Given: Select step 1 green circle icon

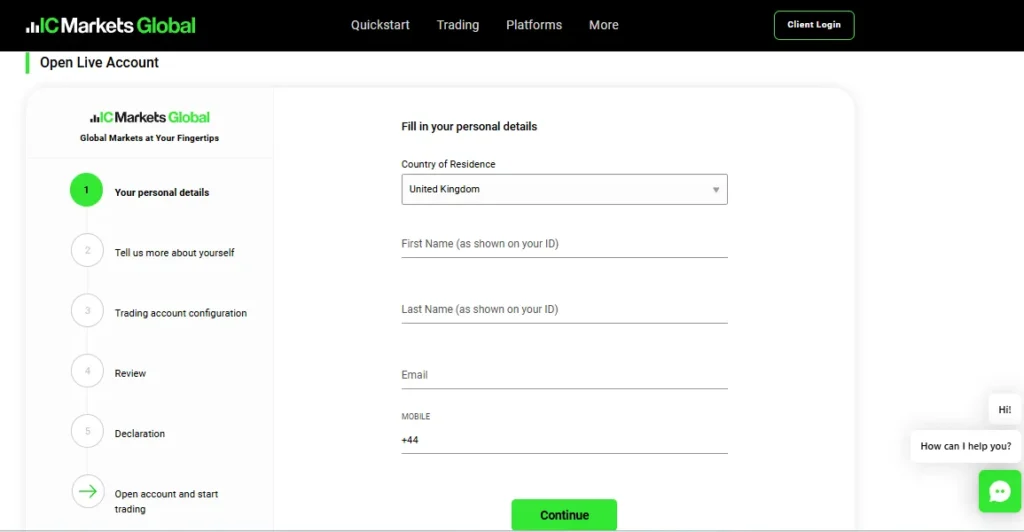Looking at the screenshot, I should (x=86, y=190).
